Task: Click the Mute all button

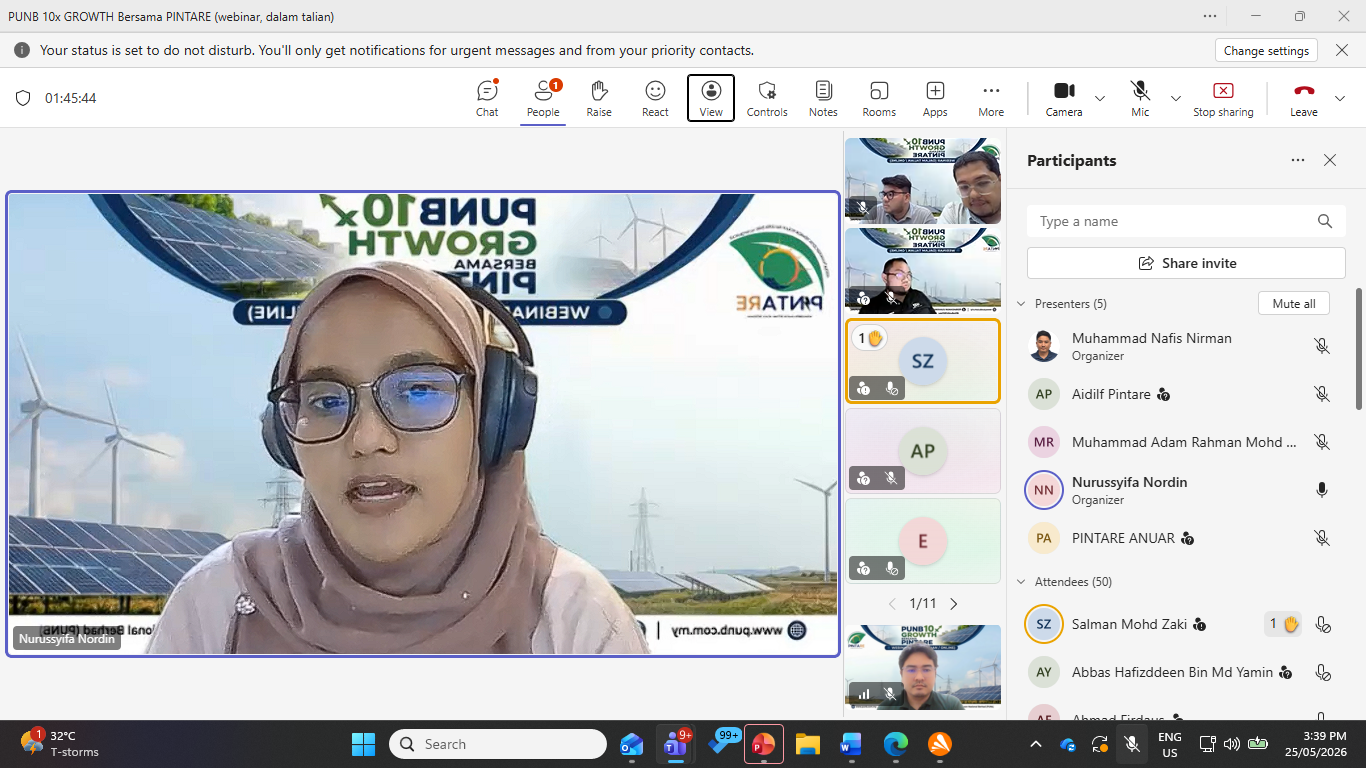Action: pyautogui.click(x=1294, y=304)
